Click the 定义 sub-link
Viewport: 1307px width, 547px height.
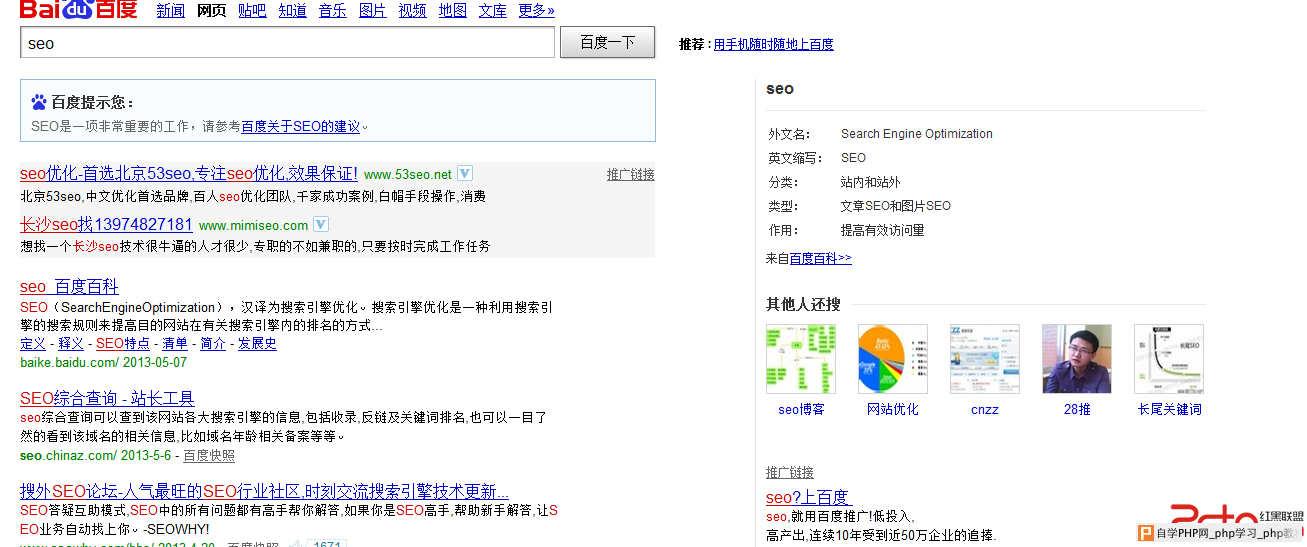click(x=33, y=343)
